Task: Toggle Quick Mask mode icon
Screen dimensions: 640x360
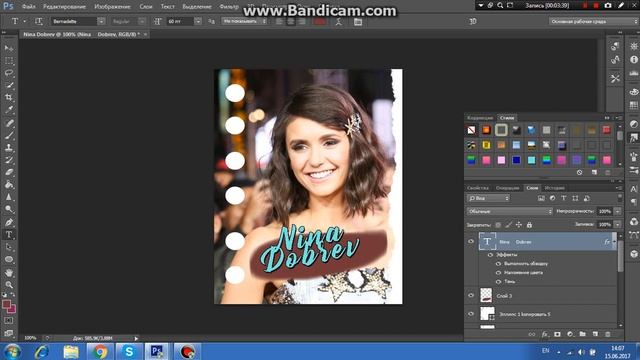Action: [x=9, y=321]
